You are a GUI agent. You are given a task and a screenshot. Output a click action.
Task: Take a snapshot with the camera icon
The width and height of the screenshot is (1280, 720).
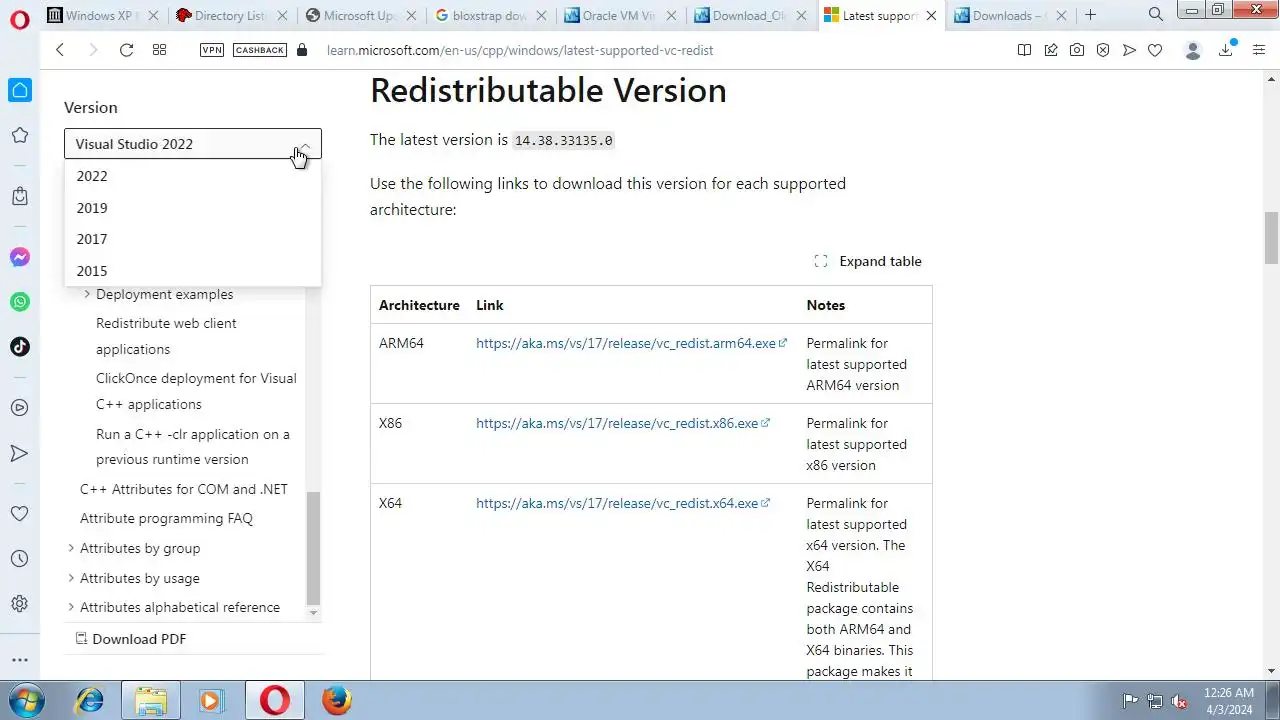click(1077, 50)
